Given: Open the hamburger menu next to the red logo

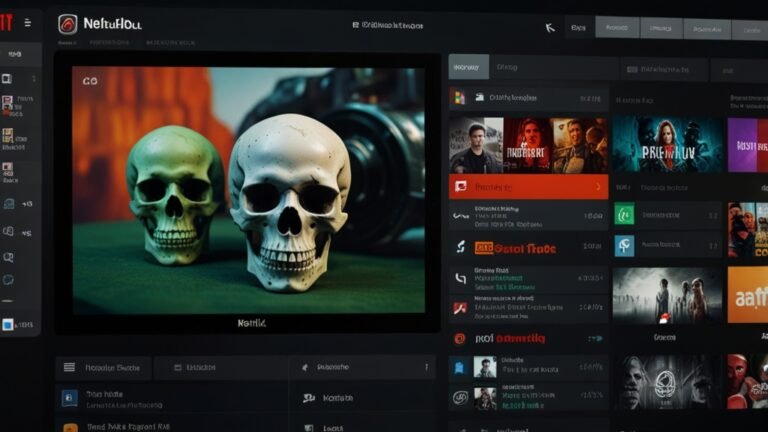Looking at the screenshot, I should 28,23.
